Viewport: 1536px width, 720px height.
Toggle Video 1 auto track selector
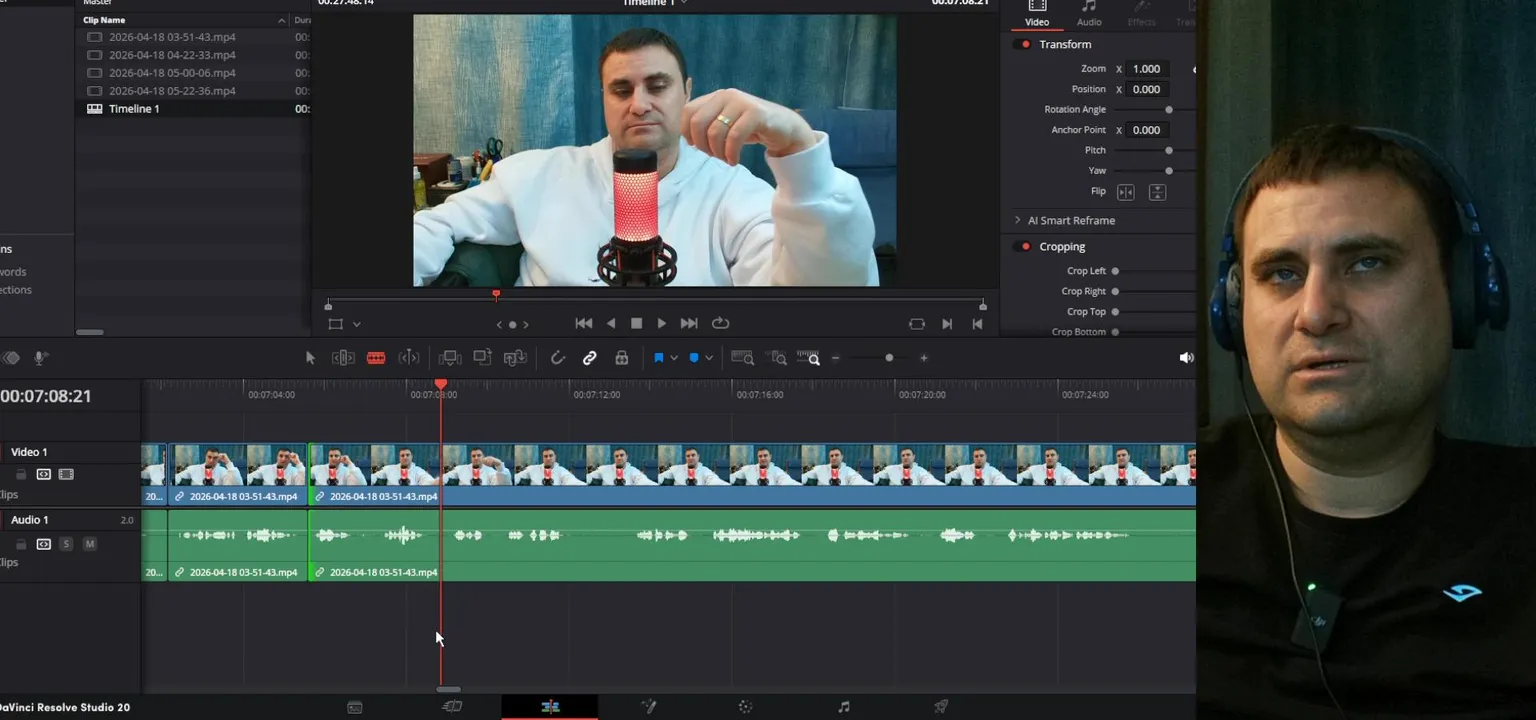click(x=44, y=474)
